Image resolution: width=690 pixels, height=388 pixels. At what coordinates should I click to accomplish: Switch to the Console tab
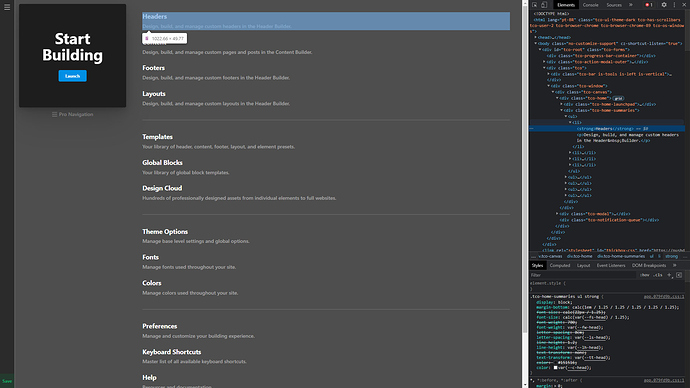pyautogui.click(x=591, y=5)
